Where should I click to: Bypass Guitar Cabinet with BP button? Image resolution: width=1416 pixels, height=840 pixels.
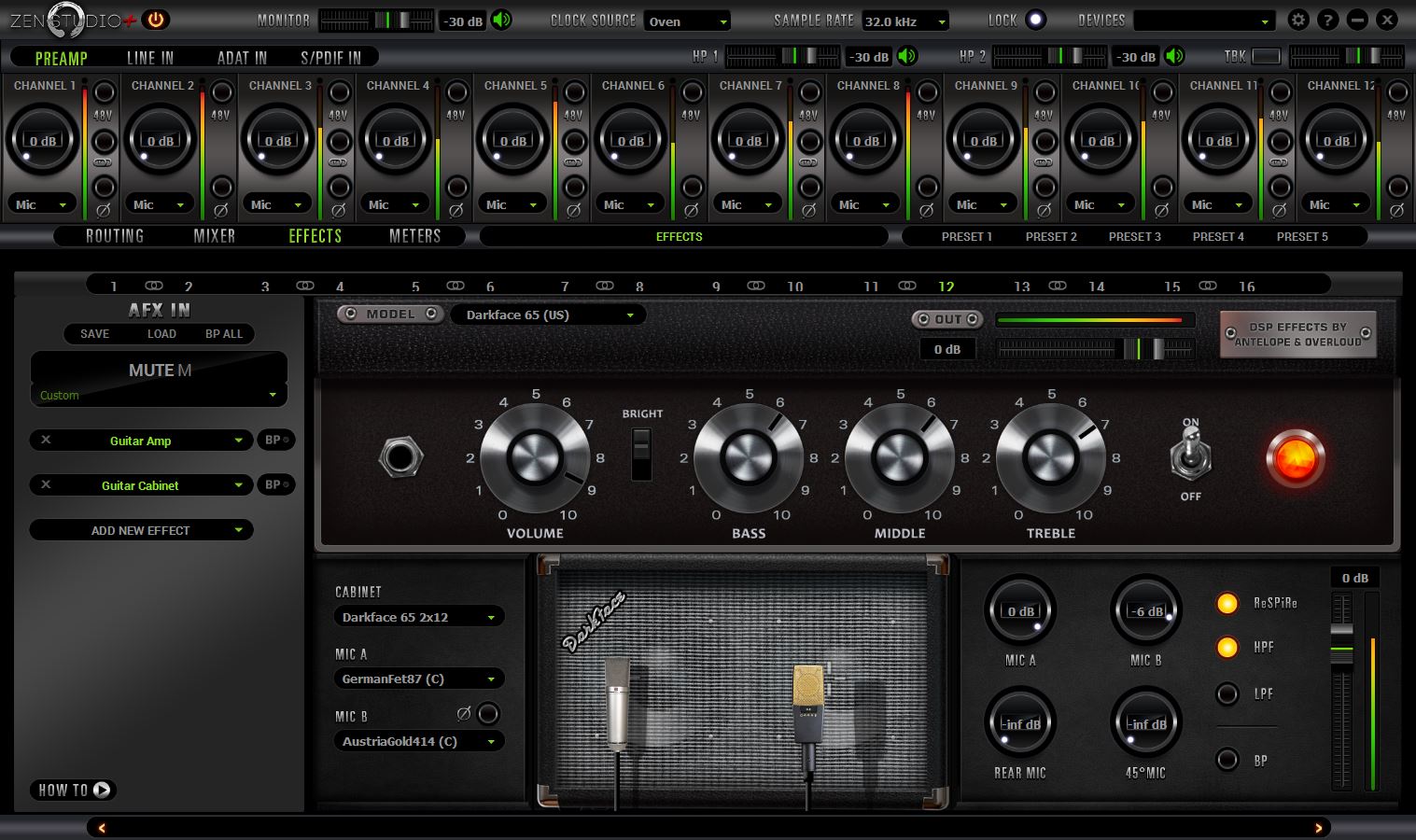tap(275, 484)
